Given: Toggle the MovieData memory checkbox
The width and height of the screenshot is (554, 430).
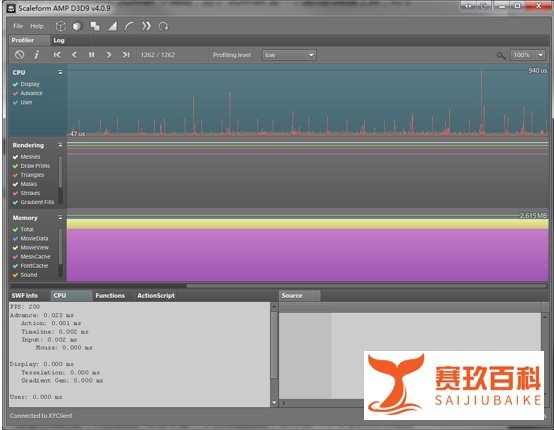Looking at the screenshot, I should click(15, 238).
